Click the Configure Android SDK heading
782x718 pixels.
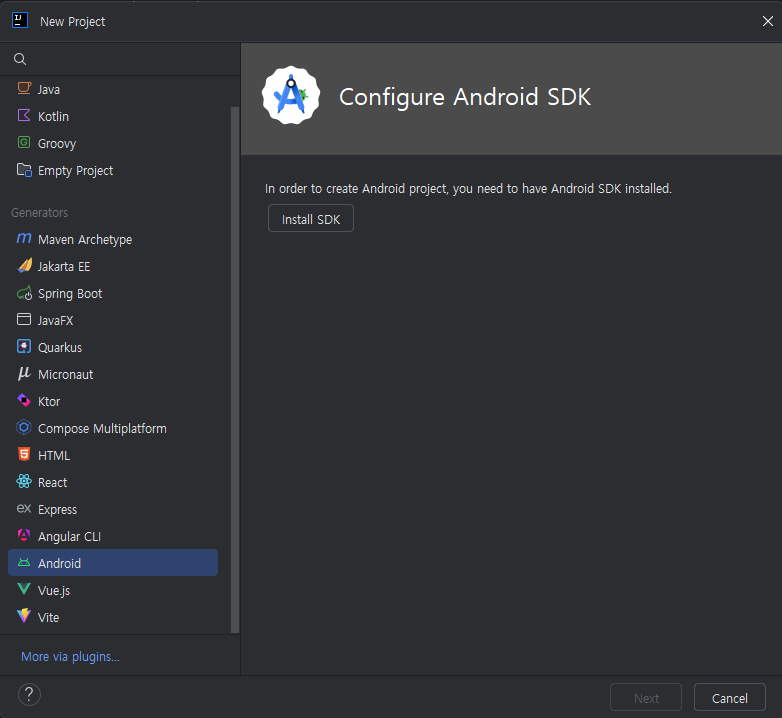coord(465,97)
